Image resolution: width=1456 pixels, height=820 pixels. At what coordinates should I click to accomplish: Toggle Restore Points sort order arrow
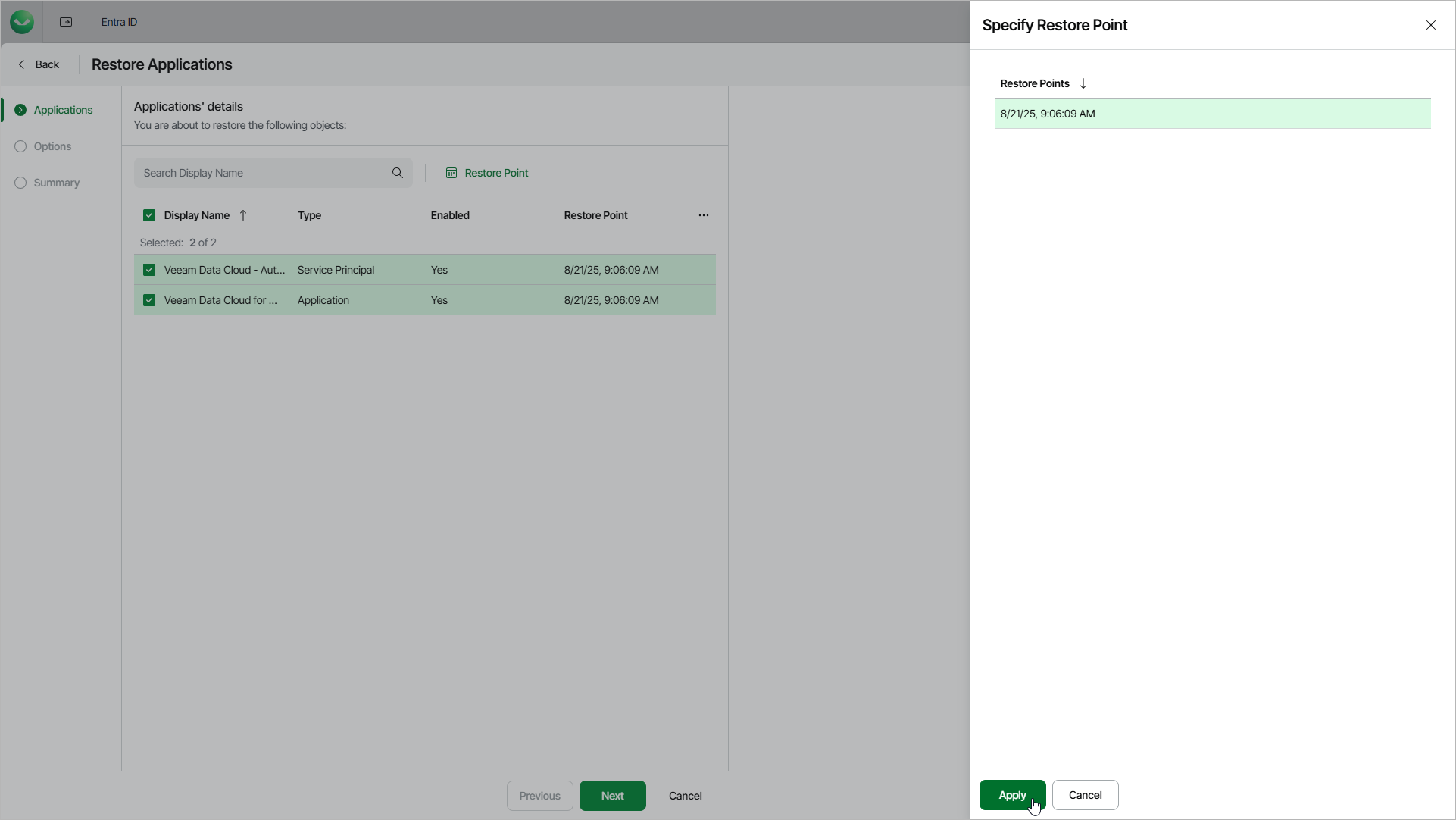(1083, 83)
